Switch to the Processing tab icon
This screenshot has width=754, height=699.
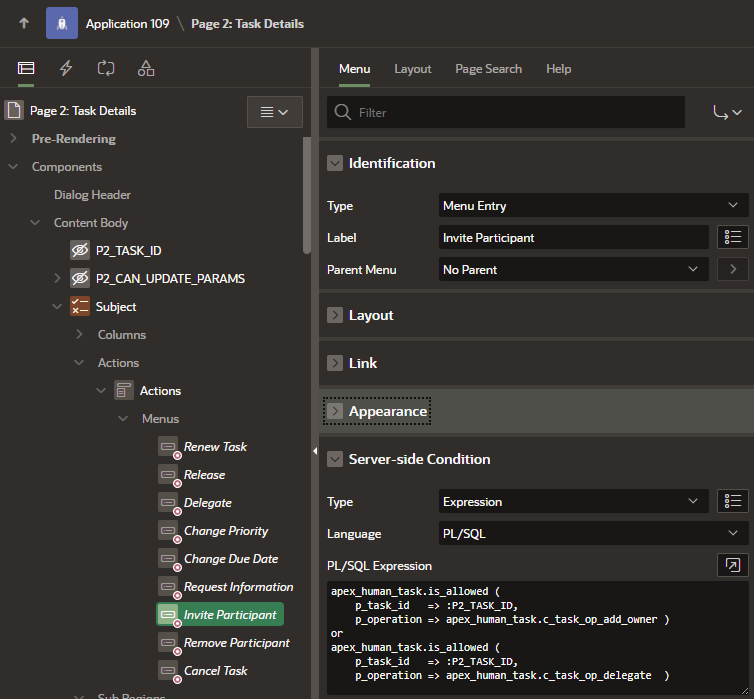[106, 69]
